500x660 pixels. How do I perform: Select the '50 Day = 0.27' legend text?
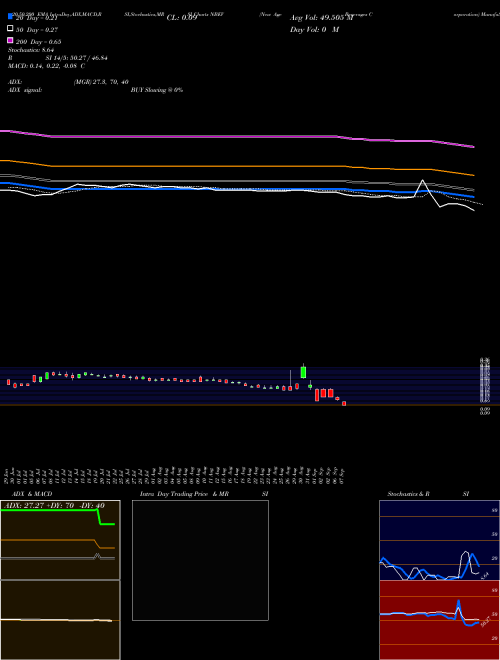click(x=37, y=30)
